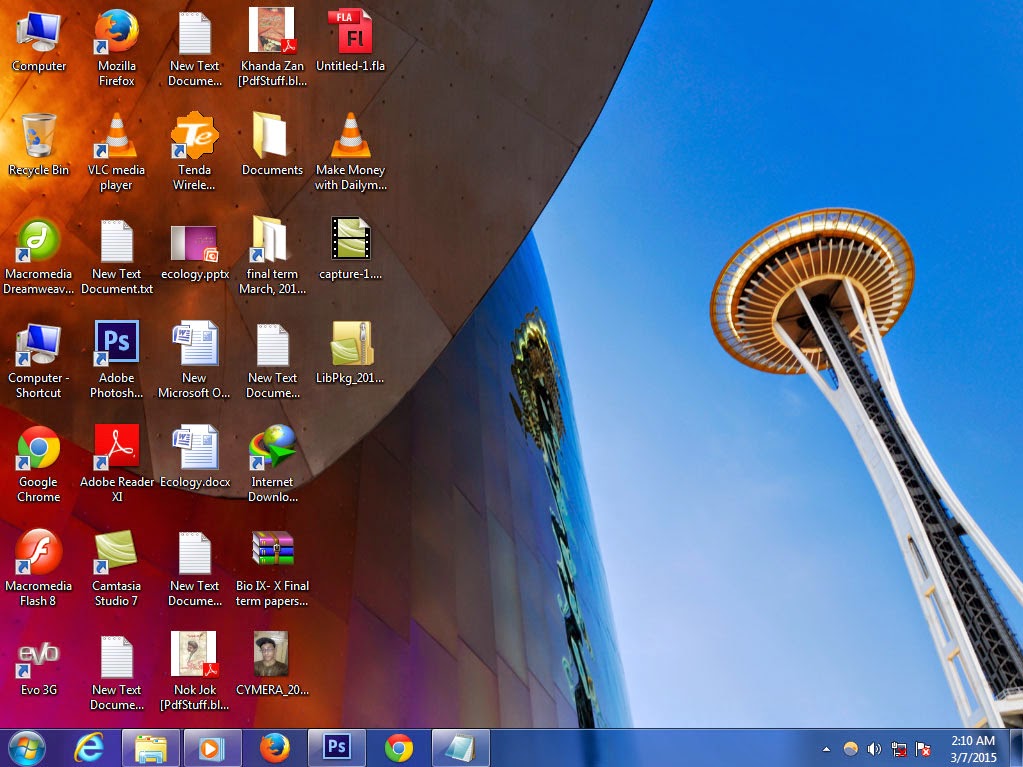Select the Tenda Wireless shortcut icon

coord(194,151)
